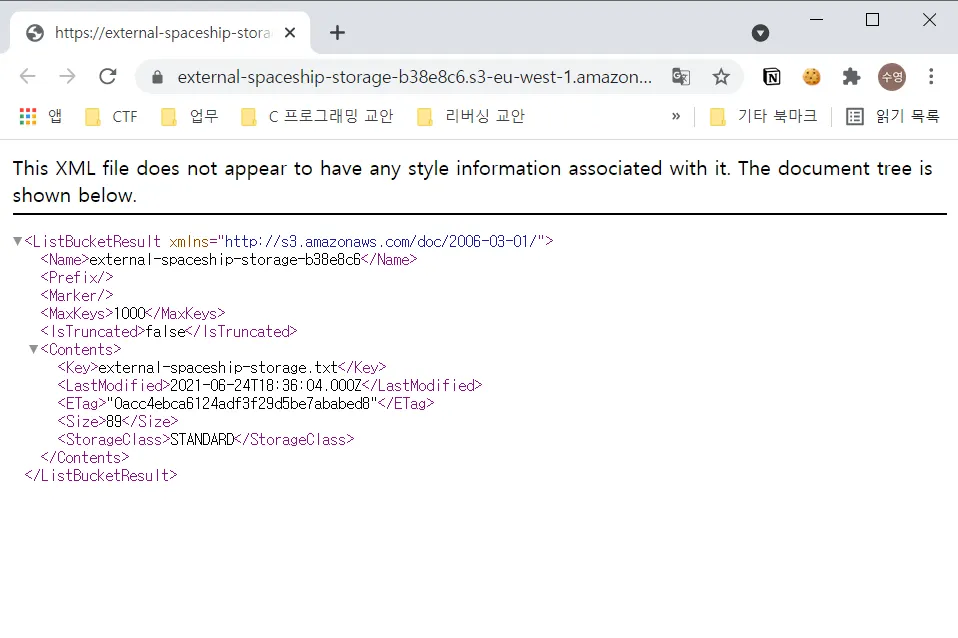The height and width of the screenshot is (638, 958).
Task: Open the Notion web clipper extension
Action: pos(772,77)
